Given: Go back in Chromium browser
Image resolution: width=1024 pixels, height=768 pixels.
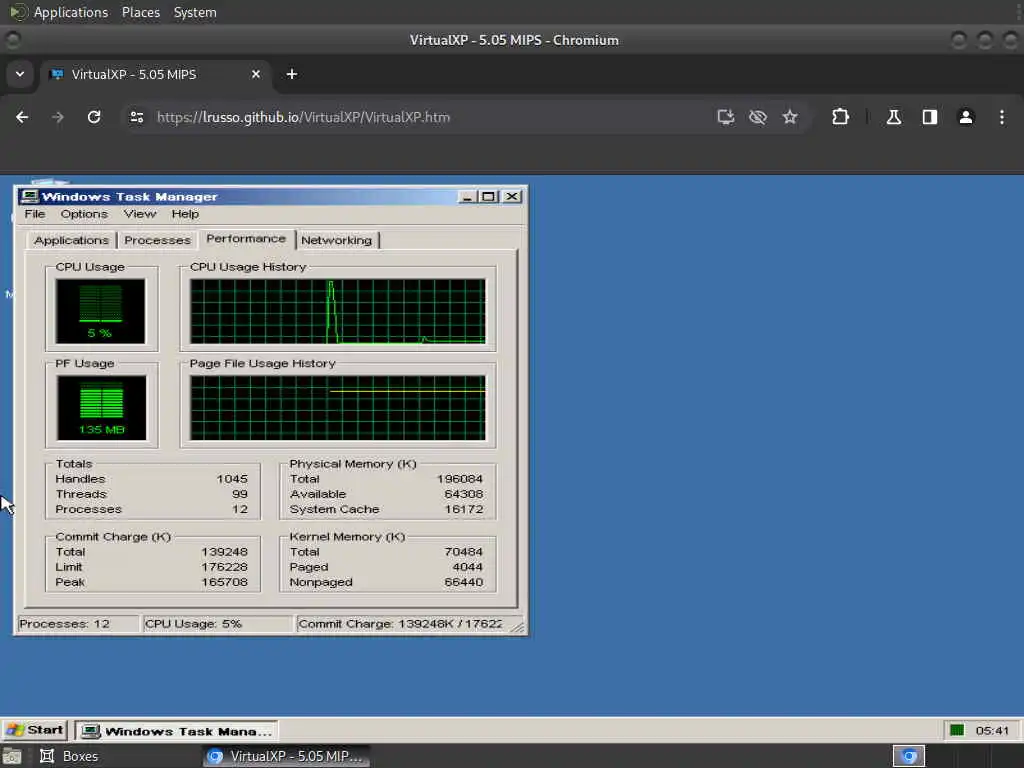Looking at the screenshot, I should pos(22,117).
